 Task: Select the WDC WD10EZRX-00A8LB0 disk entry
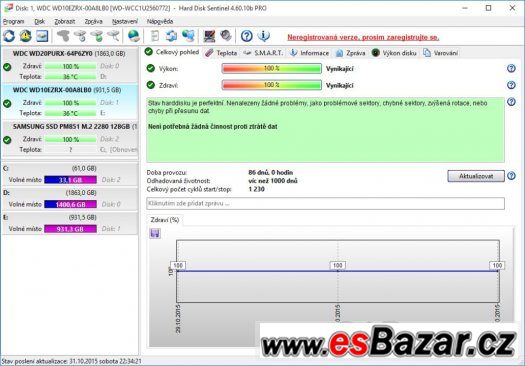point(70,102)
